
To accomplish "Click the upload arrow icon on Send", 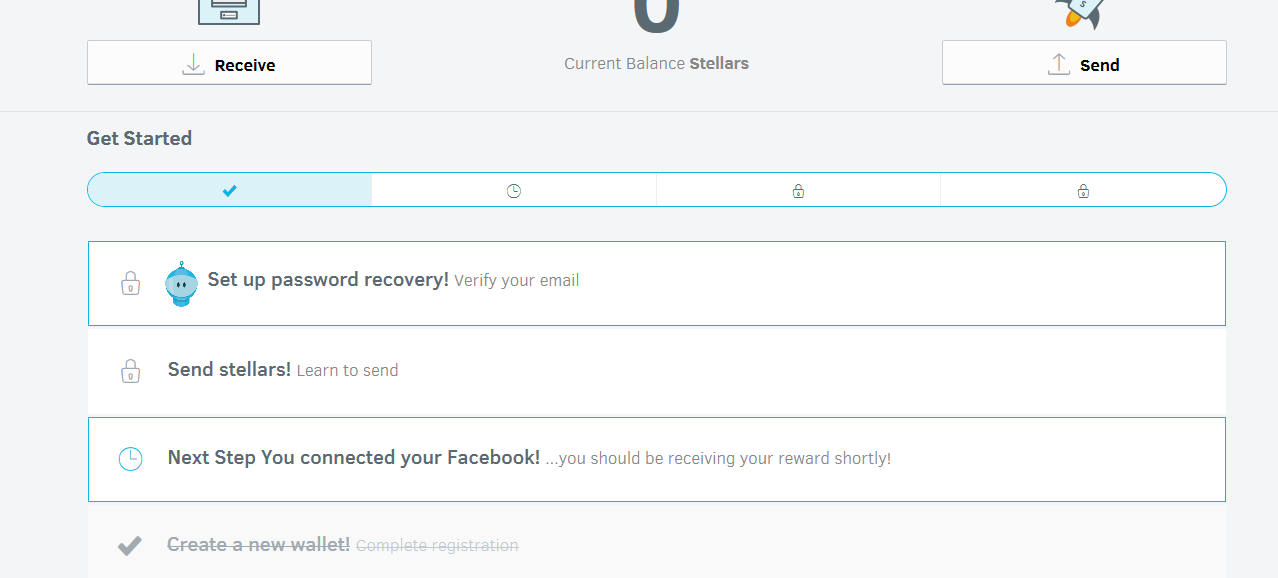I will pos(1058,65).
